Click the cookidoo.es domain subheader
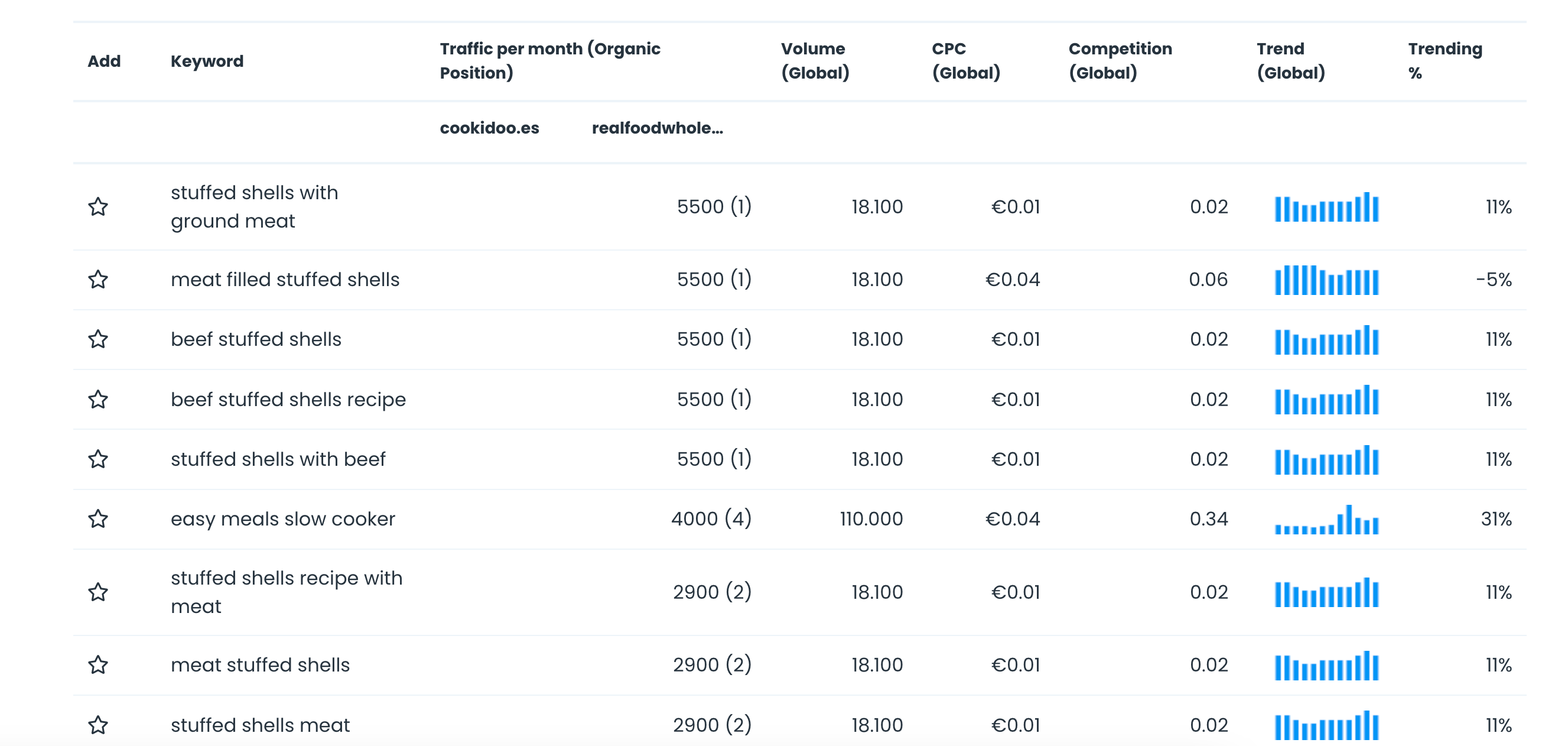This screenshot has height=746, width=1568. pos(489,128)
